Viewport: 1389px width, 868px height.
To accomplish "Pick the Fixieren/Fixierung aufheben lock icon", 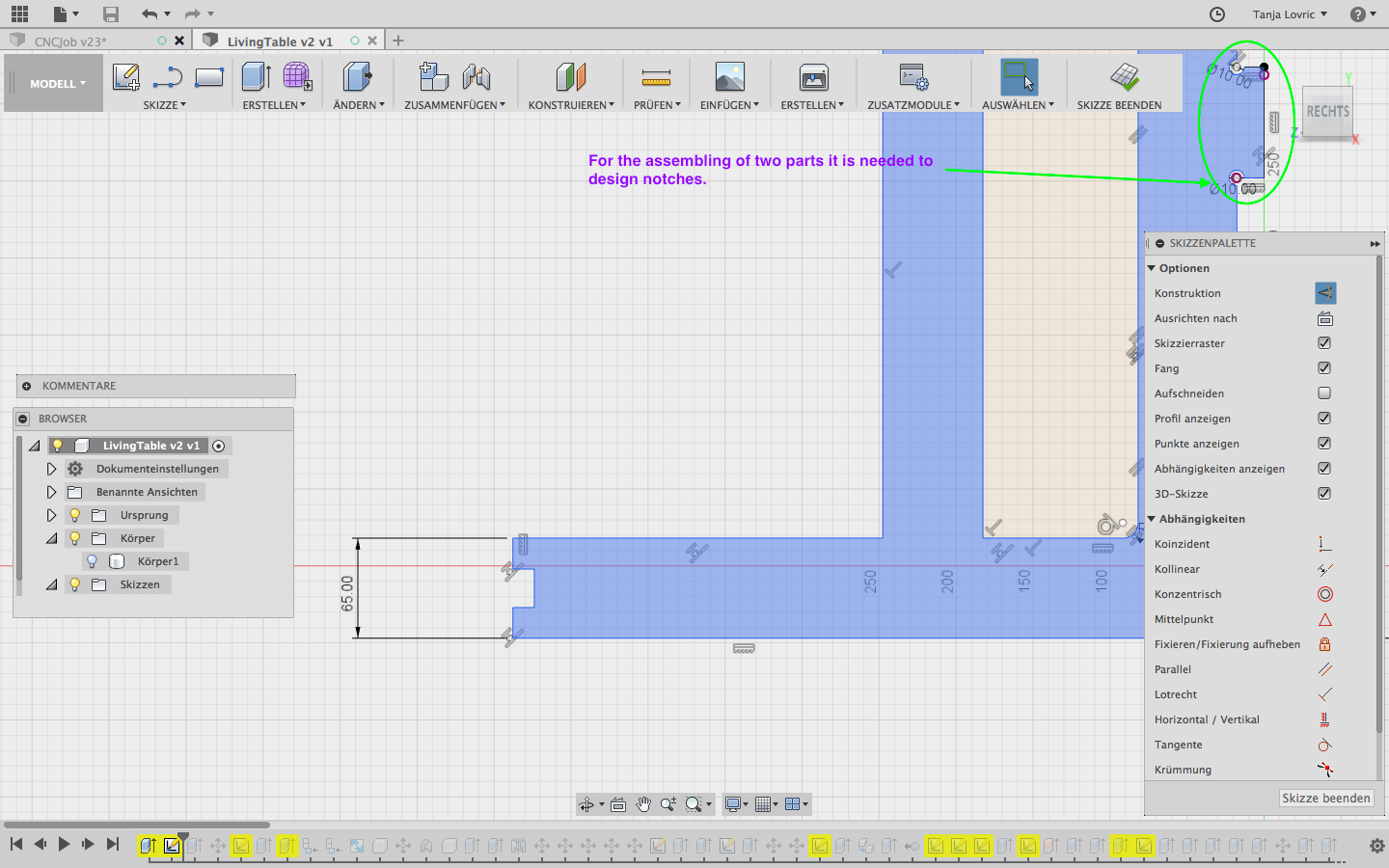I will [x=1325, y=644].
